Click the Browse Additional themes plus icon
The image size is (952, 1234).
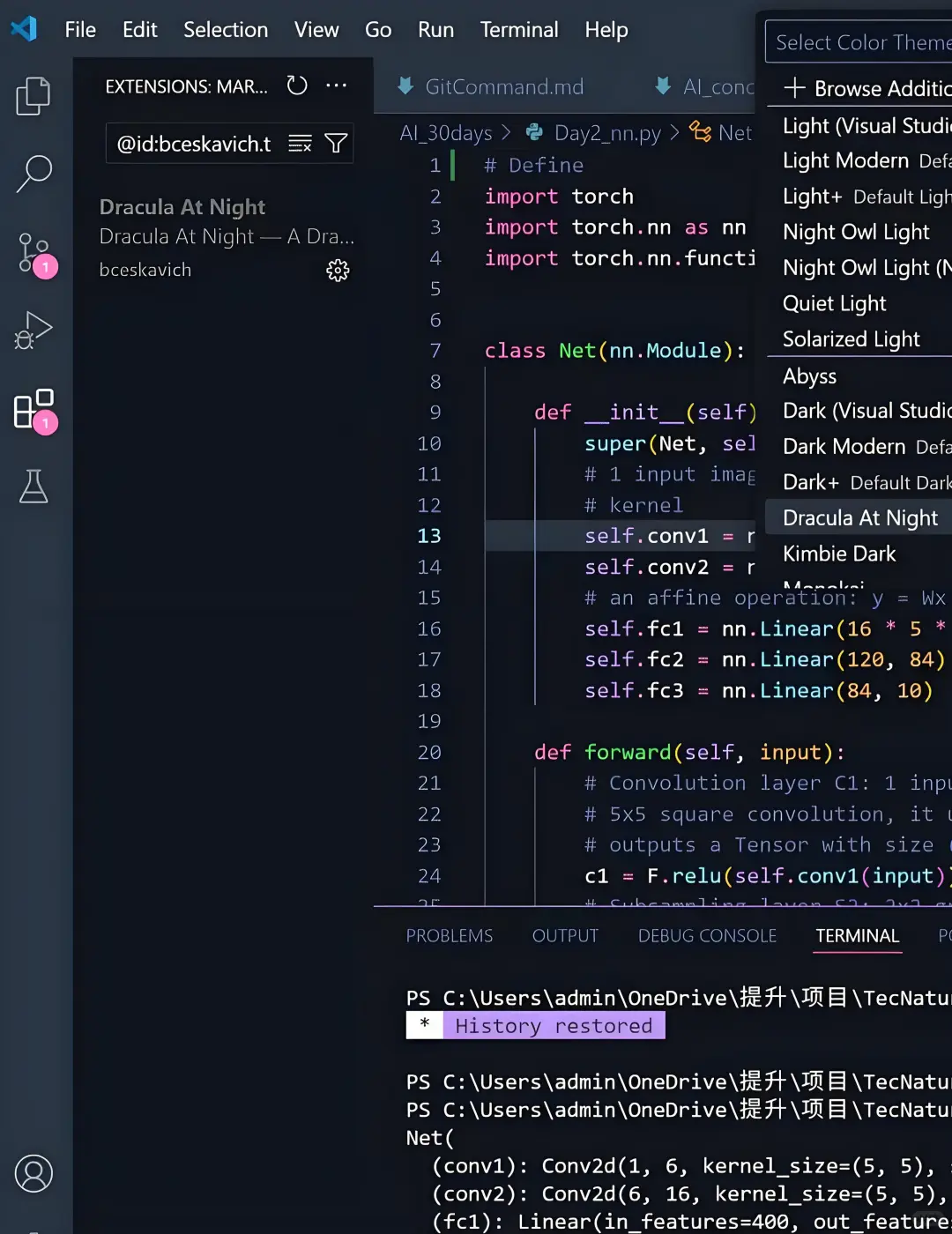pos(794,87)
